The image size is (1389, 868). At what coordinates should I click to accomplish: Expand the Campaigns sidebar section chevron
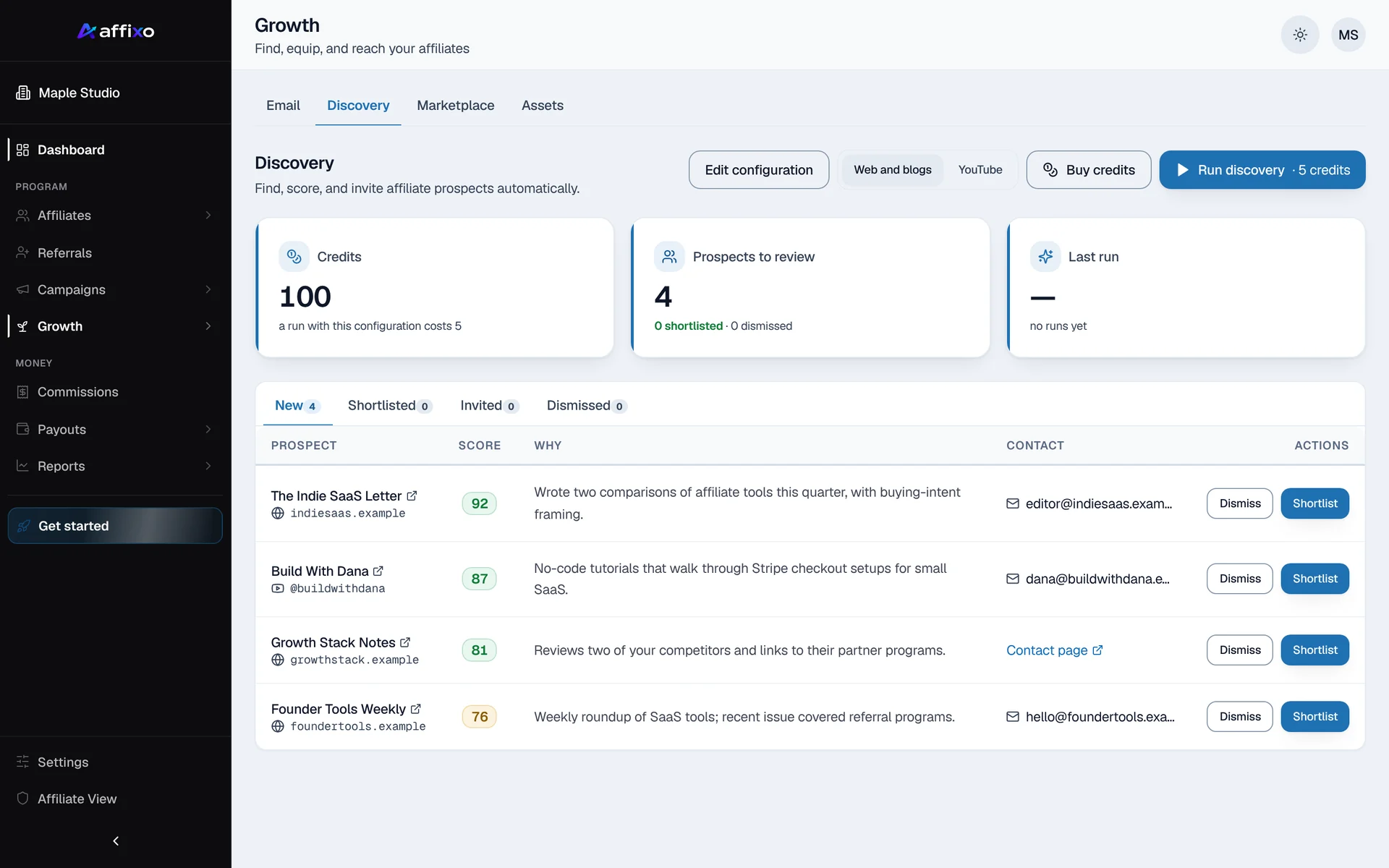[208, 289]
